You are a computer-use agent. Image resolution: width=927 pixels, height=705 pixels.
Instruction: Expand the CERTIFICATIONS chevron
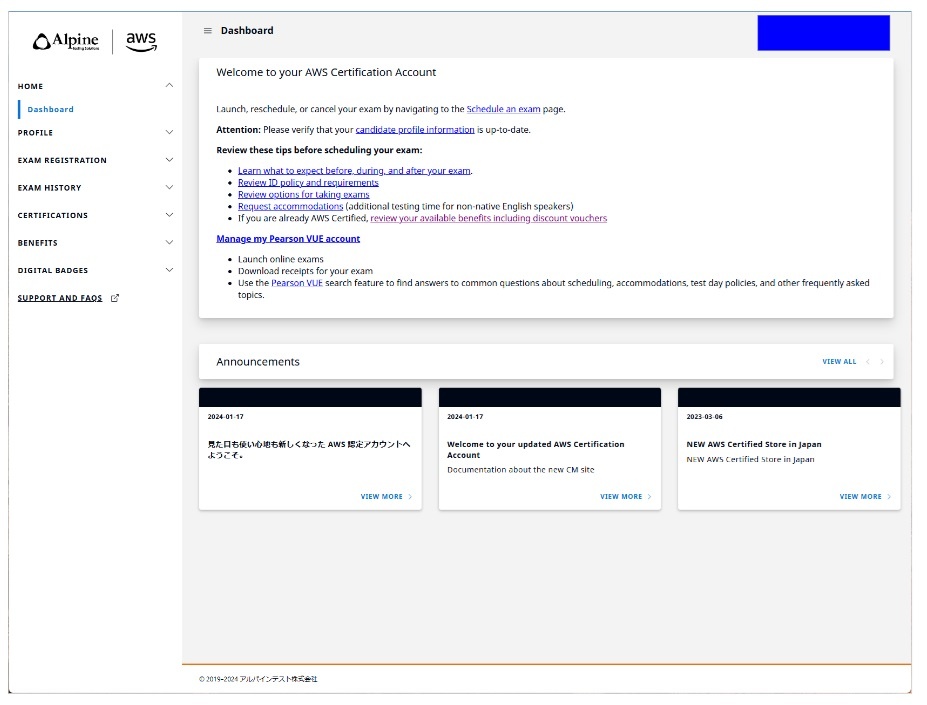(x=169, y=215)
